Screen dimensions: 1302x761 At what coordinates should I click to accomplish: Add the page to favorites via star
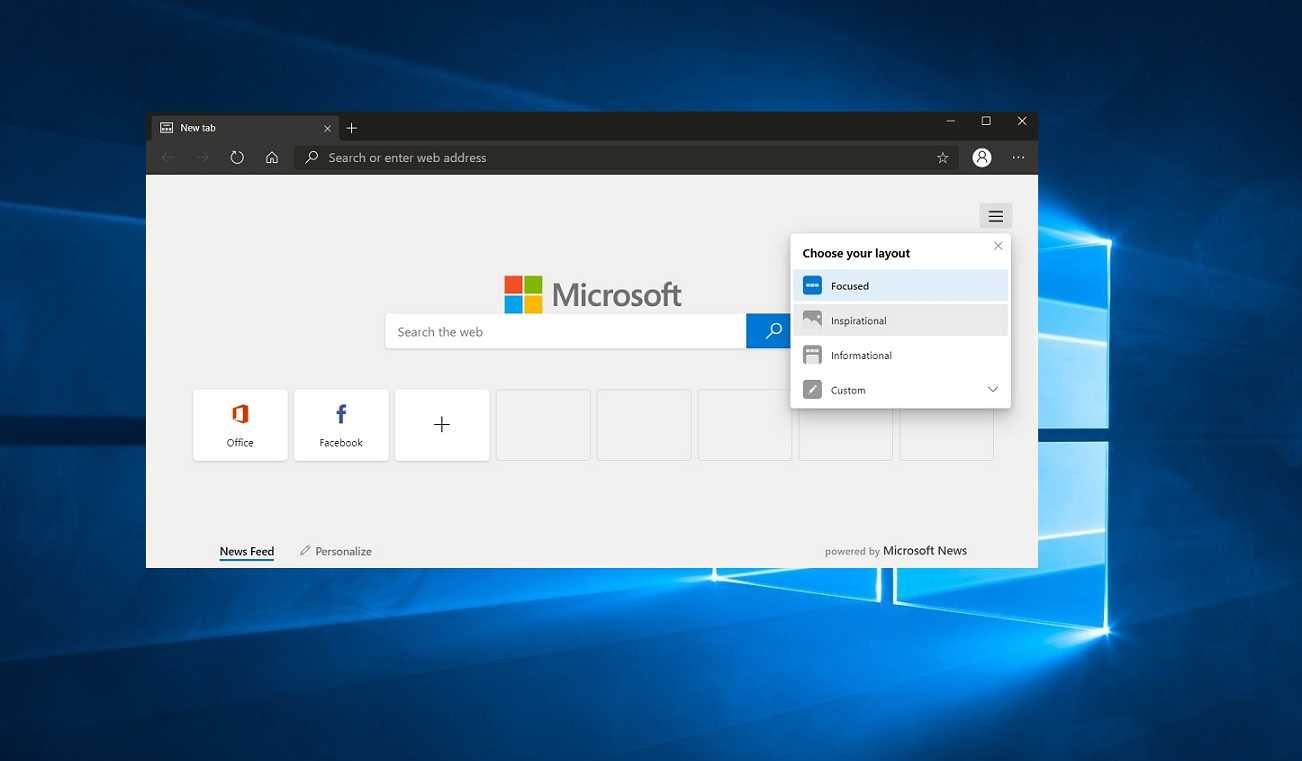click(942, 157)
